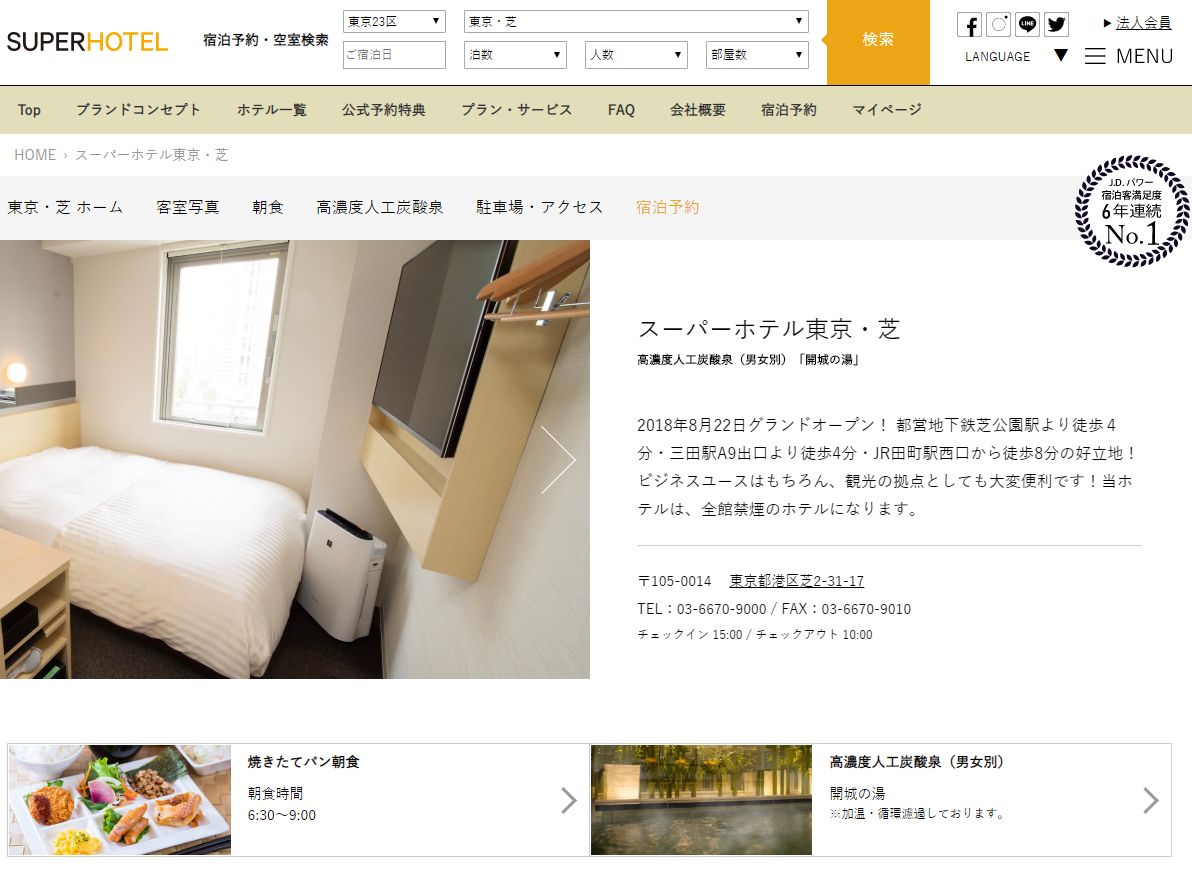Viewport: 1192px width, 871px height.
Task: Open the 東京・芝 ホーム tab
Action: point(65,207)
